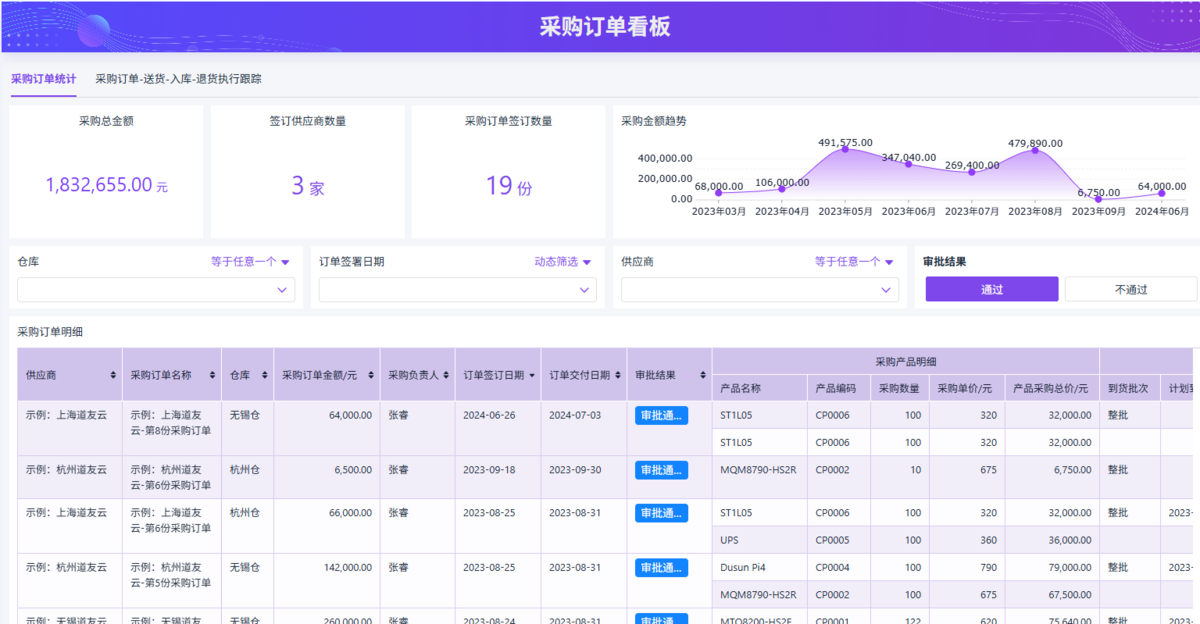
Task: Sort table by 供应商 column icon
Action: [112, 375]
